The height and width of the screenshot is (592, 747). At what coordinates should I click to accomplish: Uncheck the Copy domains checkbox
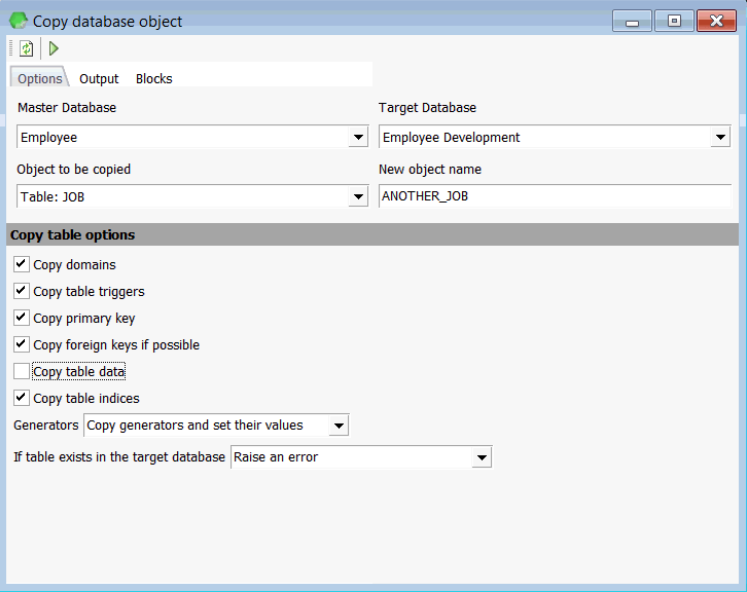pos(22,264)
